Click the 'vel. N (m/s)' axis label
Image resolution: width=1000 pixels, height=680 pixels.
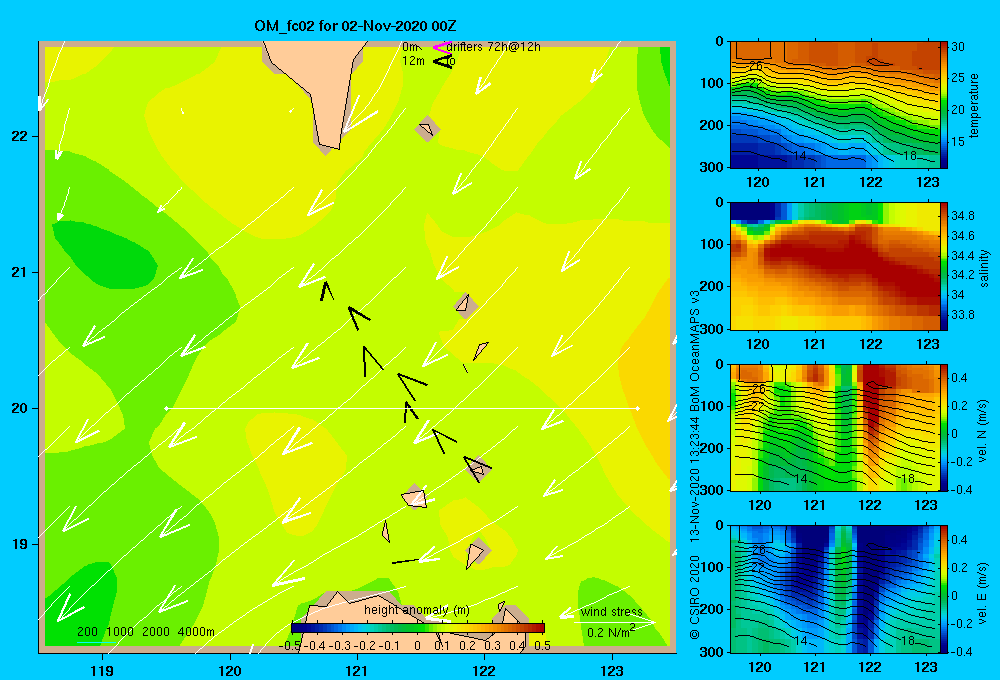[x=982, y=431]
